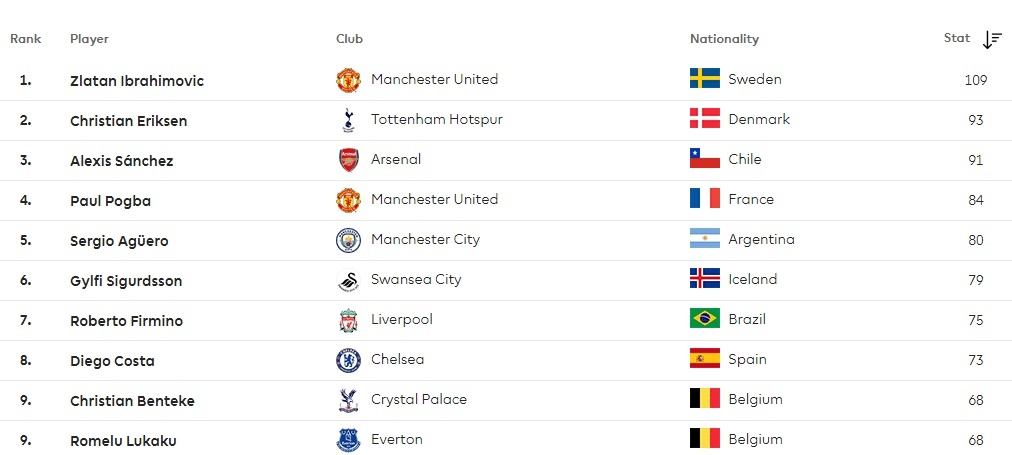Click the Liverpool club crest icon

coord(348,320)
